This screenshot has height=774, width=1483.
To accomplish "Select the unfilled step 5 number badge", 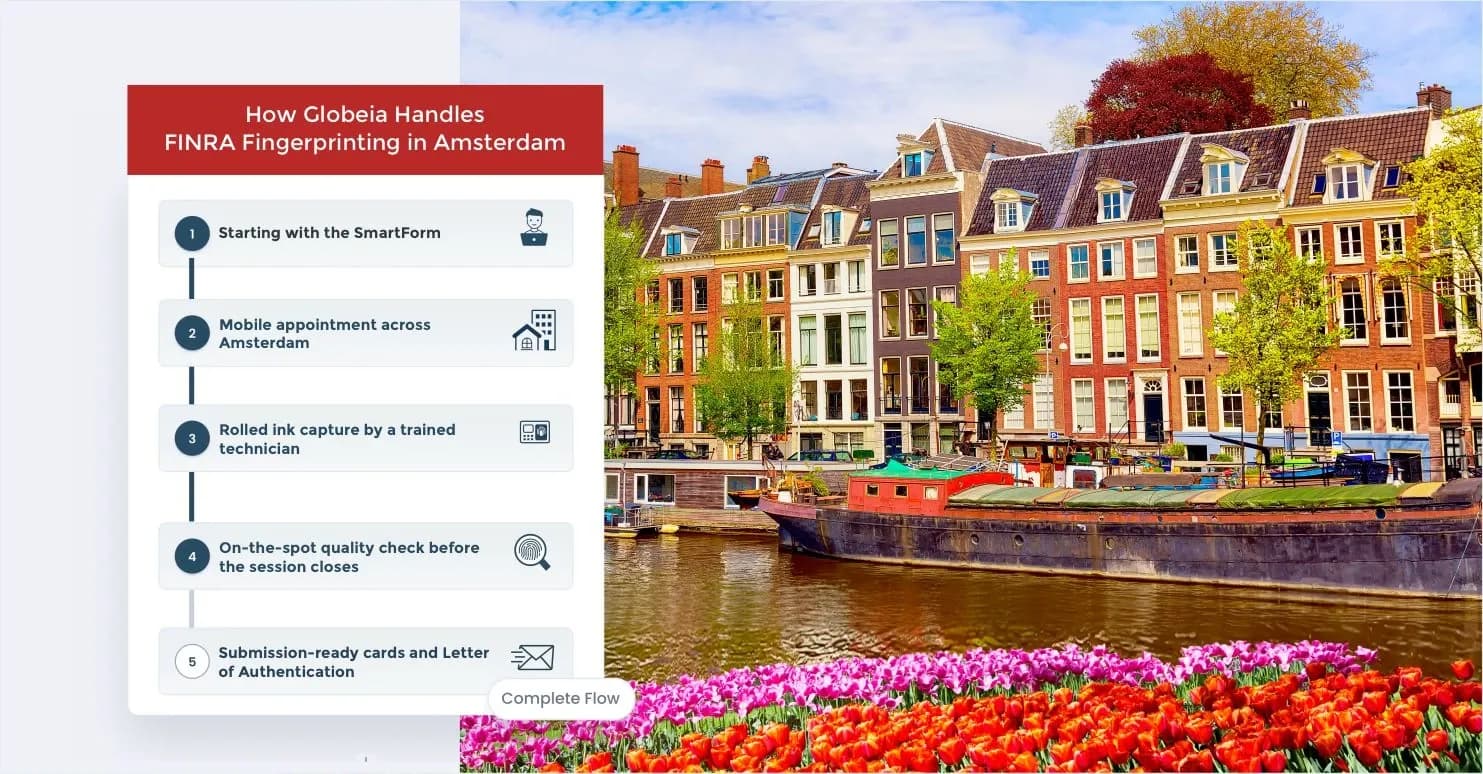I will point(192,661).
